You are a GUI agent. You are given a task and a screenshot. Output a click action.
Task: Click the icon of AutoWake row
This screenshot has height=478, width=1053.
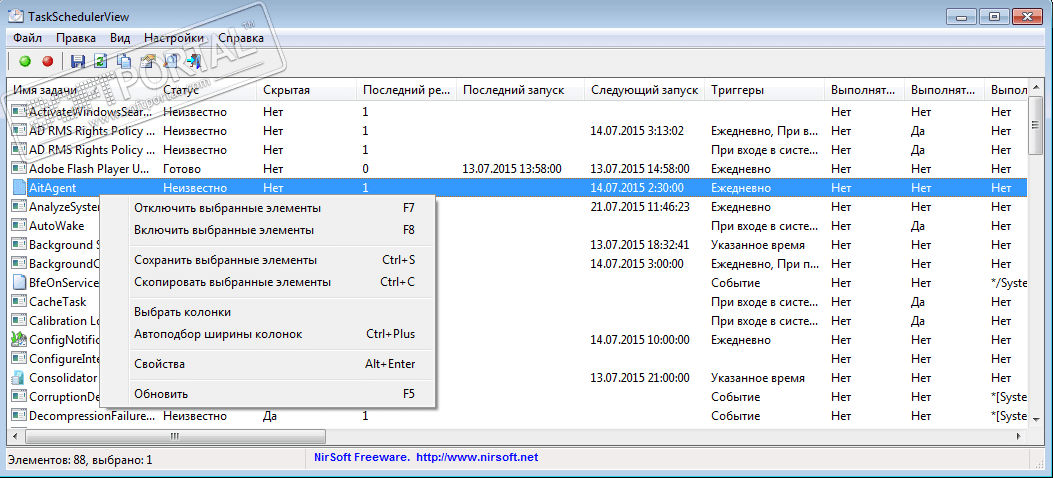coord(18,226)
